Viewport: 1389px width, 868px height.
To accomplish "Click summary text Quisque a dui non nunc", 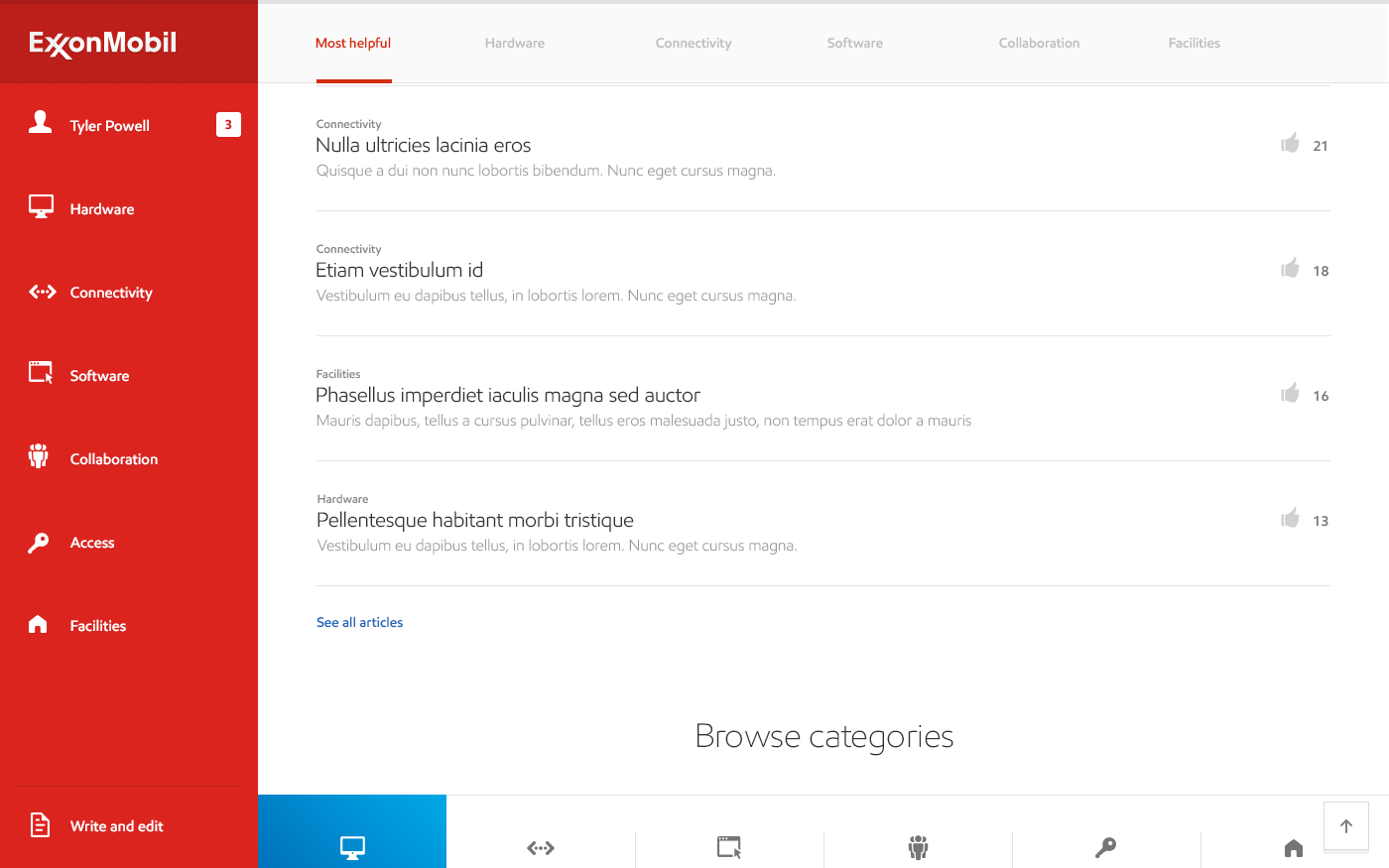I will (546, 171).
